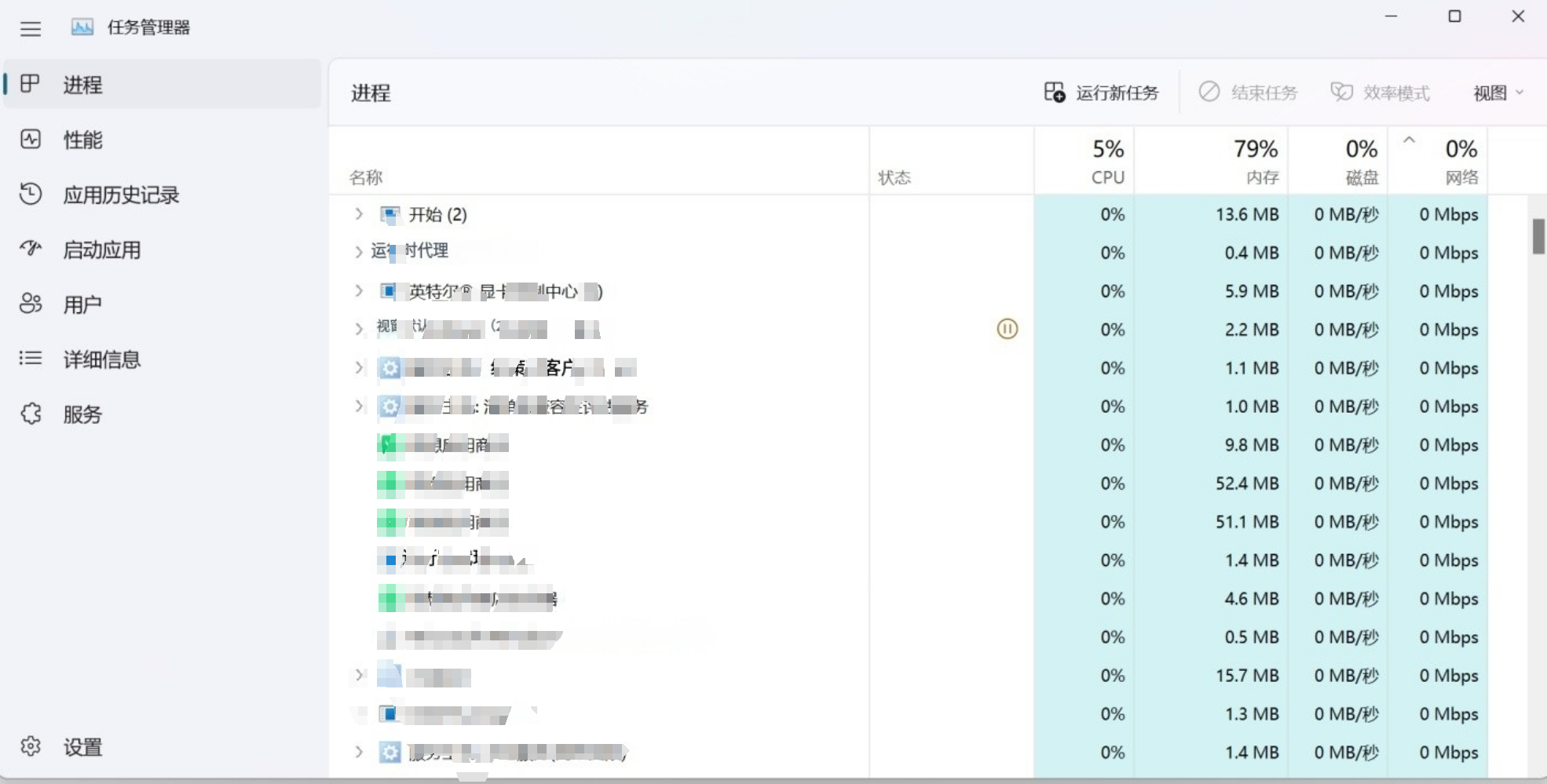The width and height of the screenshot is (1547, 784).
Task: Open the hamburger navigation menu
Action: [x=31, y=29]
